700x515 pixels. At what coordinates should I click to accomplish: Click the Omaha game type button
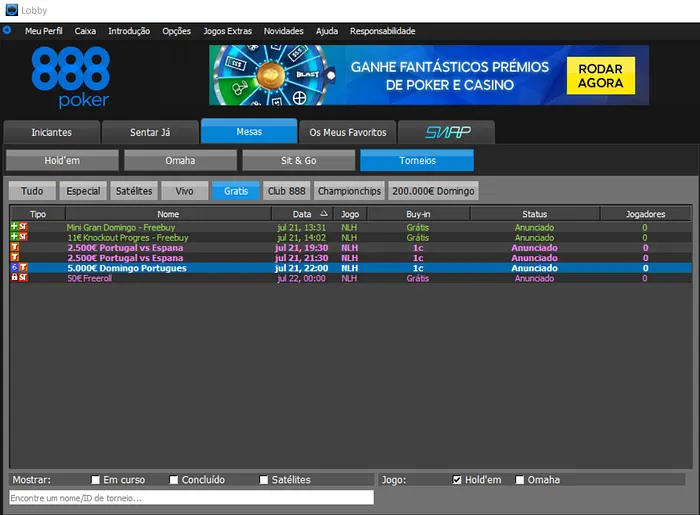[180, 160]
